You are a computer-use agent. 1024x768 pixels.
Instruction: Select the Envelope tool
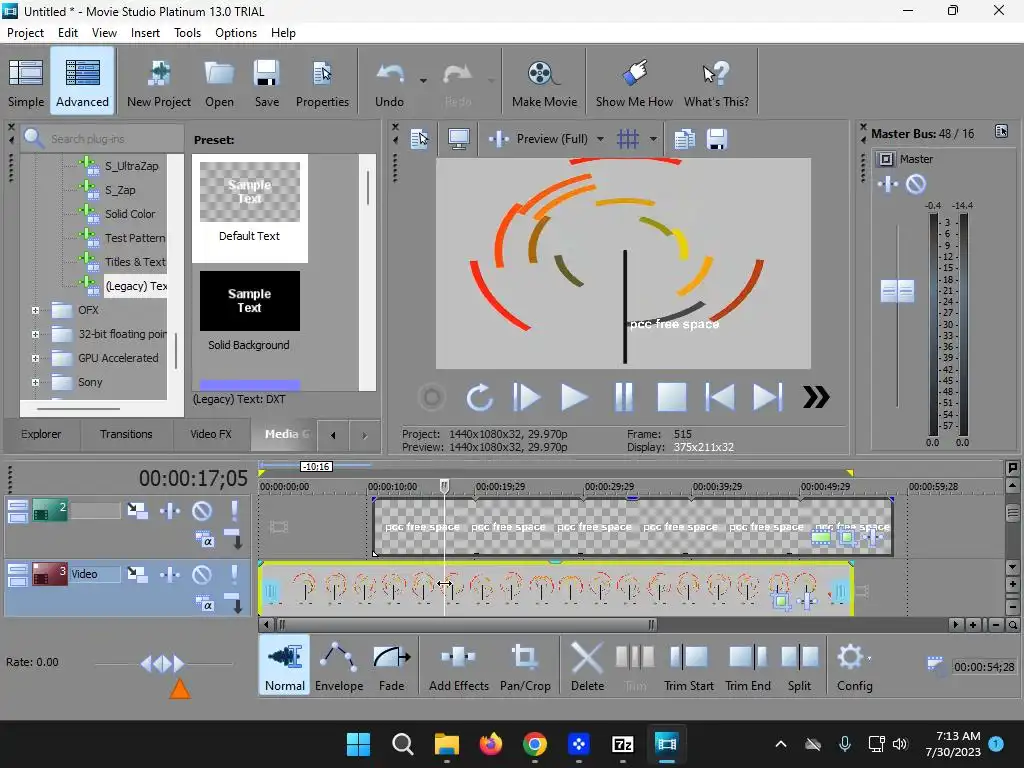pyautogui.click(x=339, y=665)
